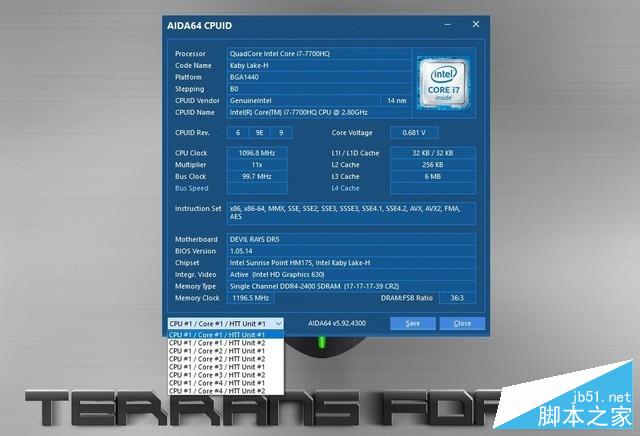Click the Memory Type DDR4-2400 SDRAM value
This screenshot has width=640, height=436.
[351, 286]
